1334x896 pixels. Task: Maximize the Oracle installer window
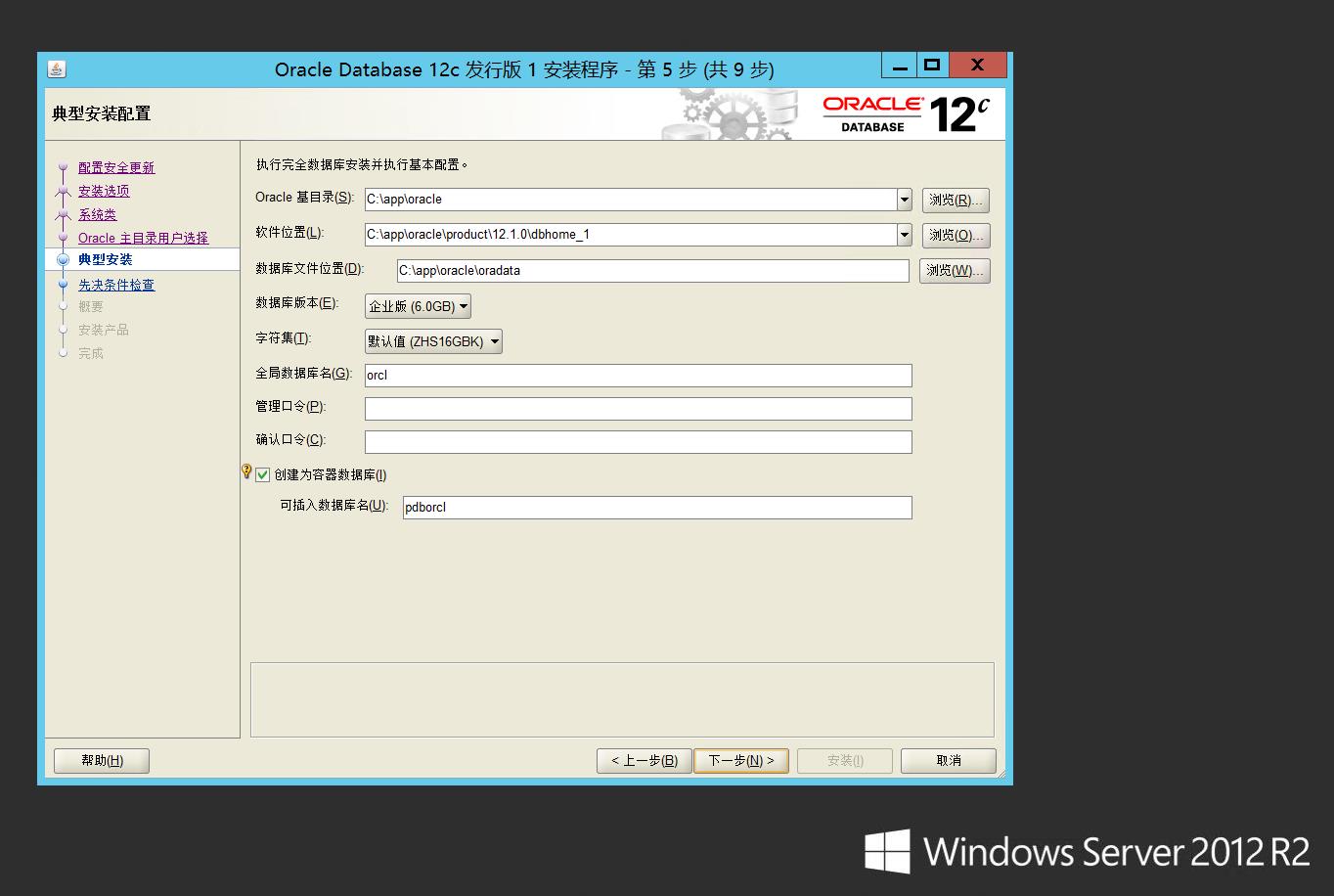pos(932,66)
